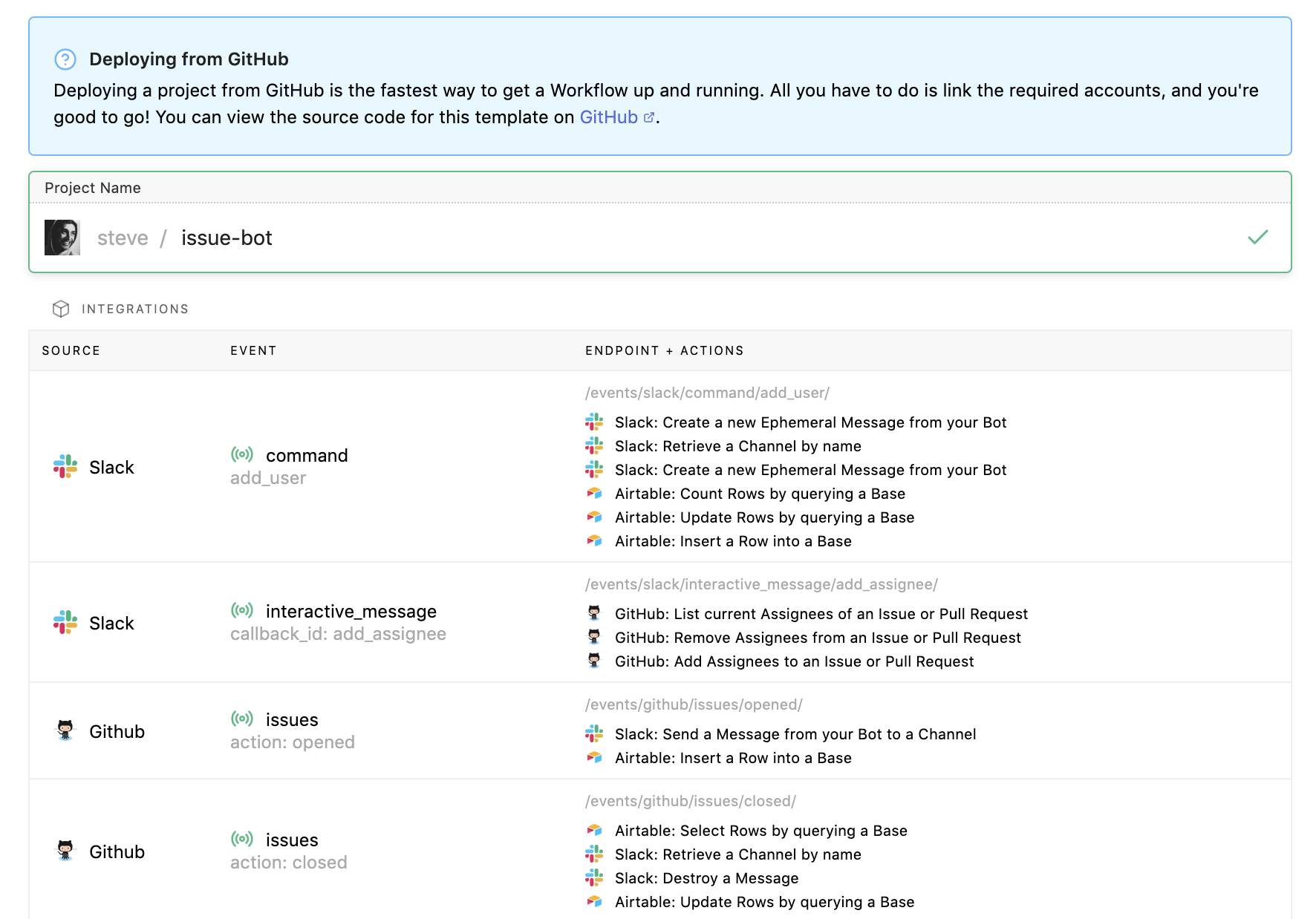
Task: Click the Github logo in issues closed row
Action: pyautogui.click(x=65, y=851)
